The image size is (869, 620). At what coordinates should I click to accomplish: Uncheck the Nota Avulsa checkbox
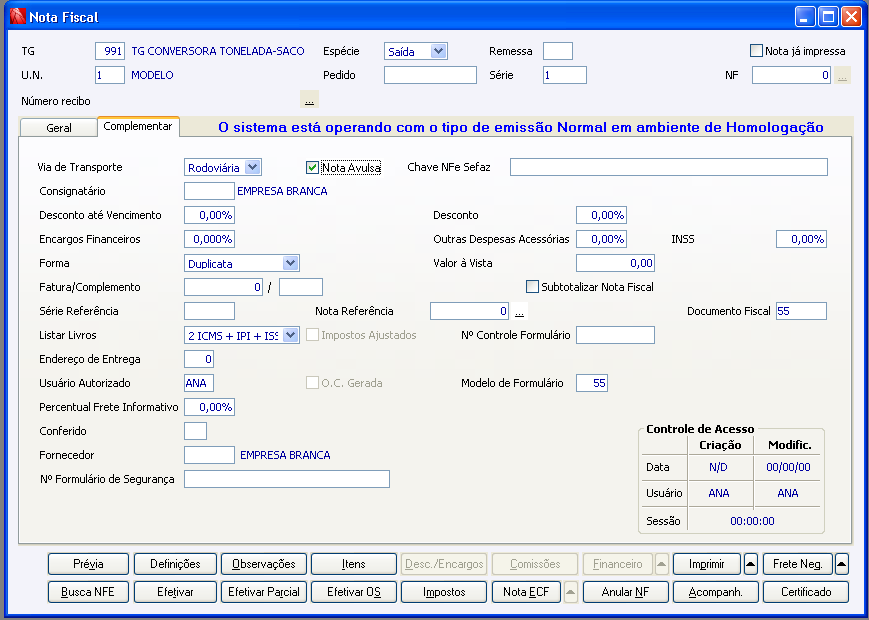click(x=313, y=167)
